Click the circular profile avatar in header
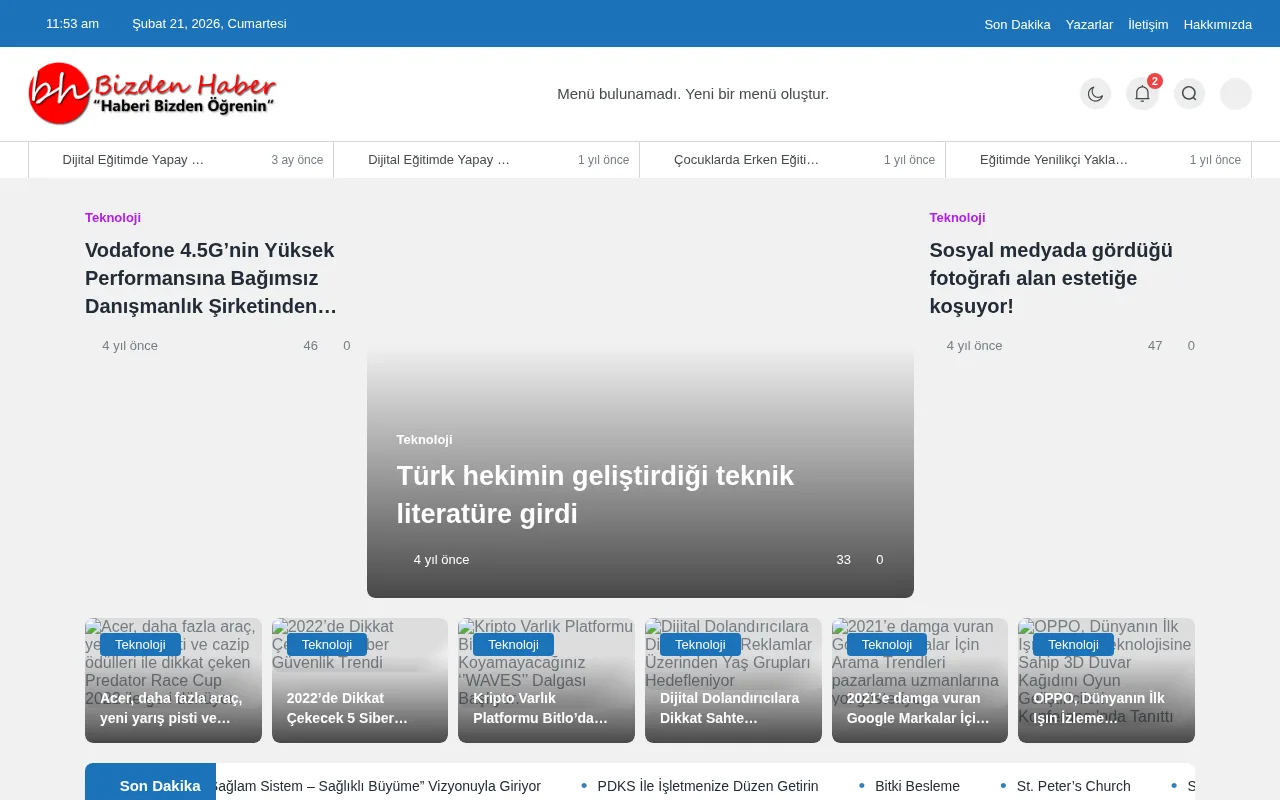 click(1235, 93)
